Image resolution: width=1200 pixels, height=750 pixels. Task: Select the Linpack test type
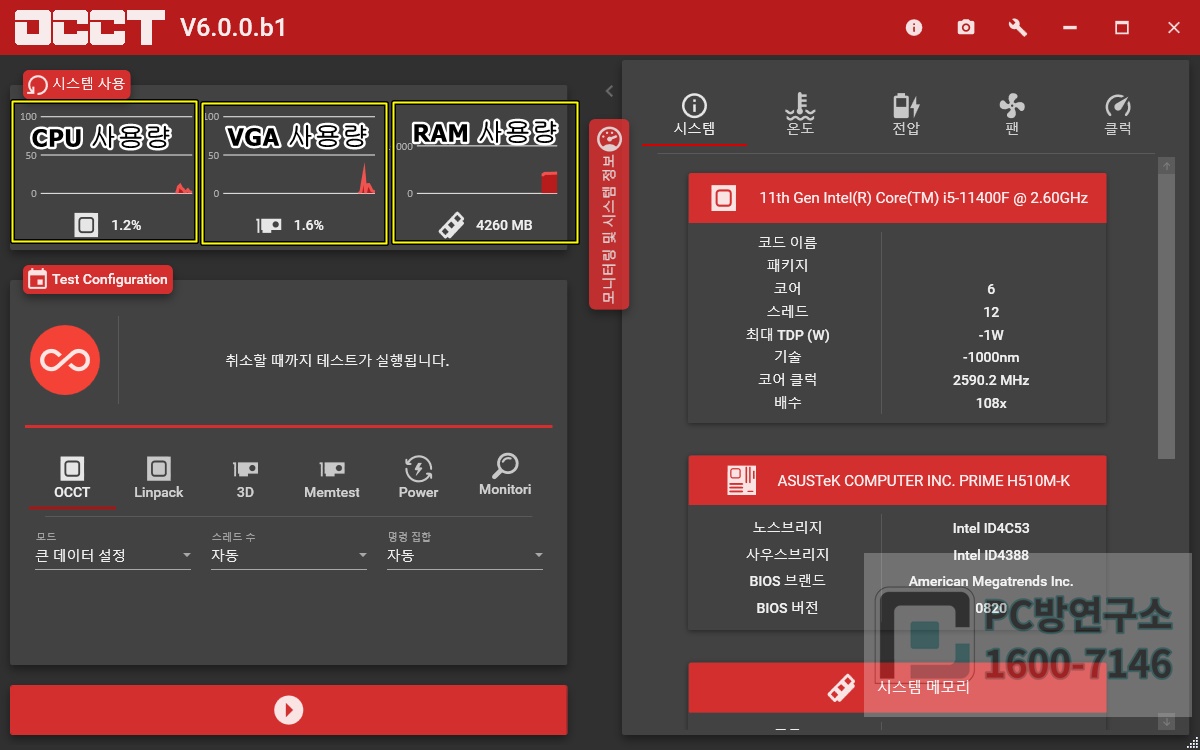pos(158,478)
